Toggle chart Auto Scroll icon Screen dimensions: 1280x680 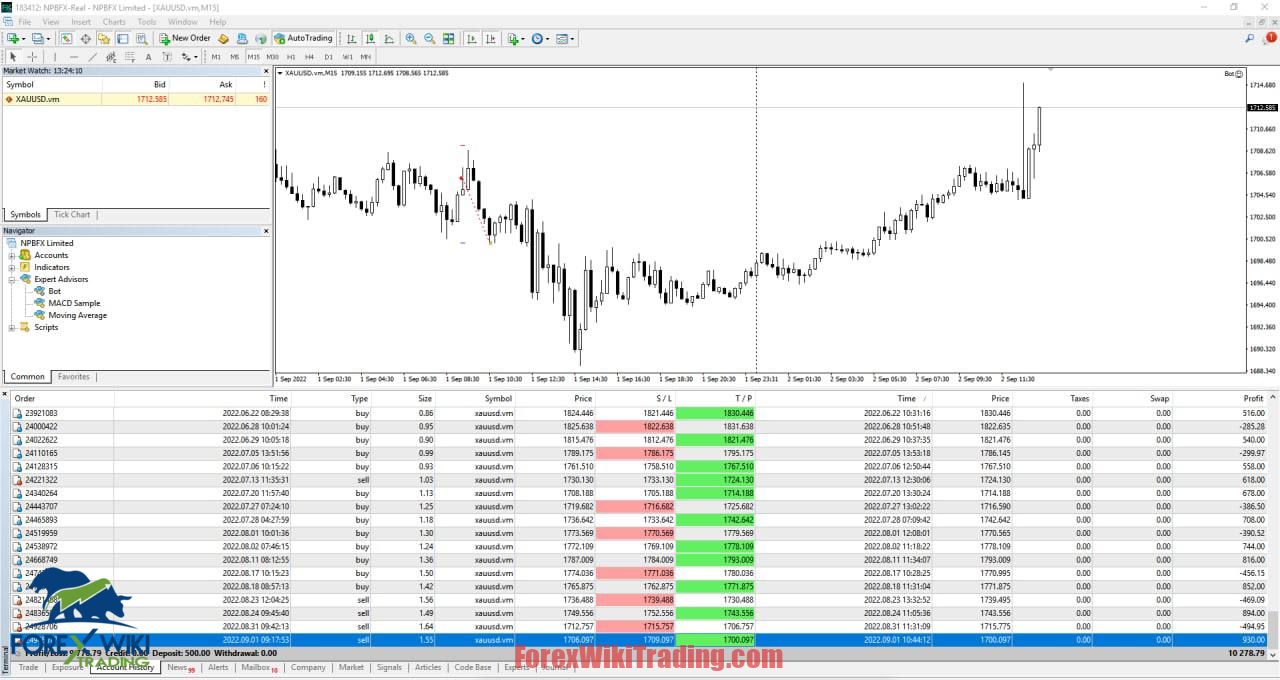pos(471,39)
